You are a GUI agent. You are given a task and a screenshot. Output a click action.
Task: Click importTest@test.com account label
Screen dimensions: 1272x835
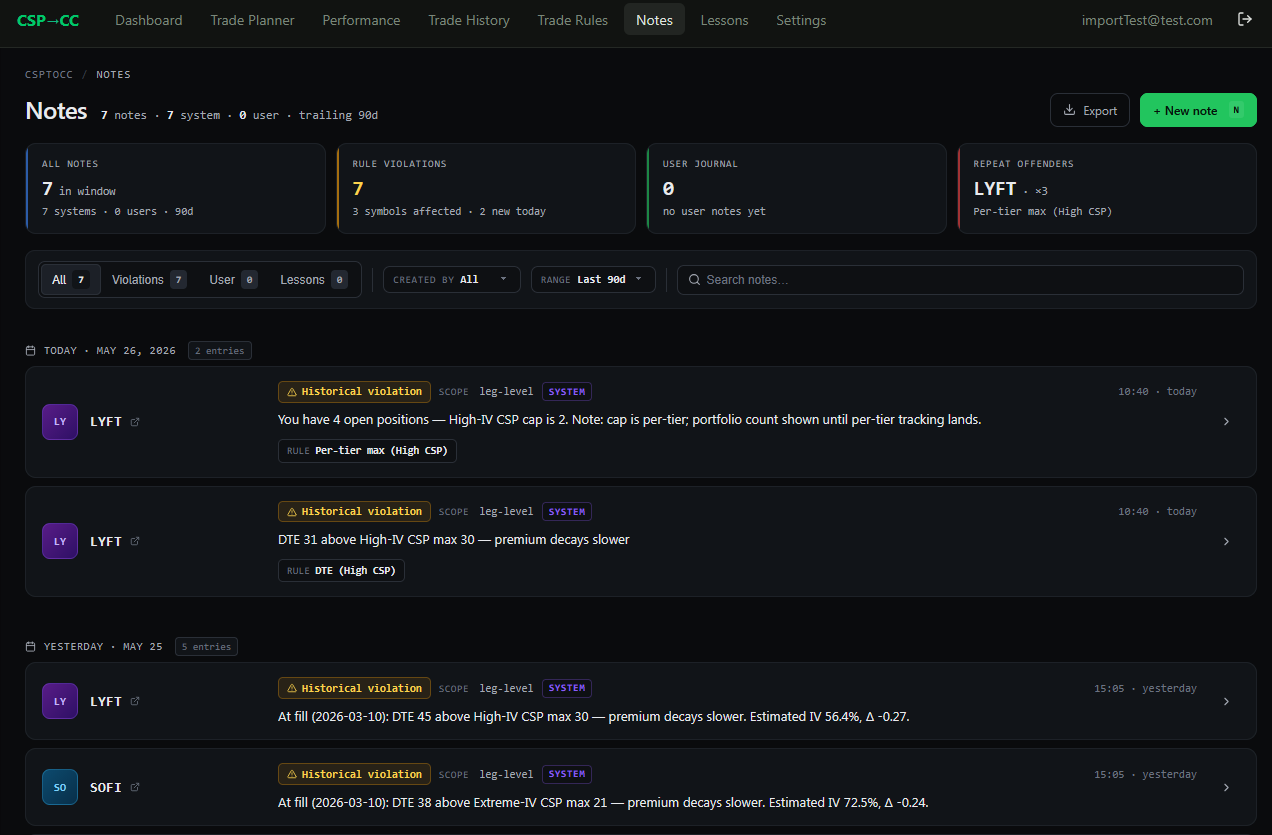click(1147, 20)
